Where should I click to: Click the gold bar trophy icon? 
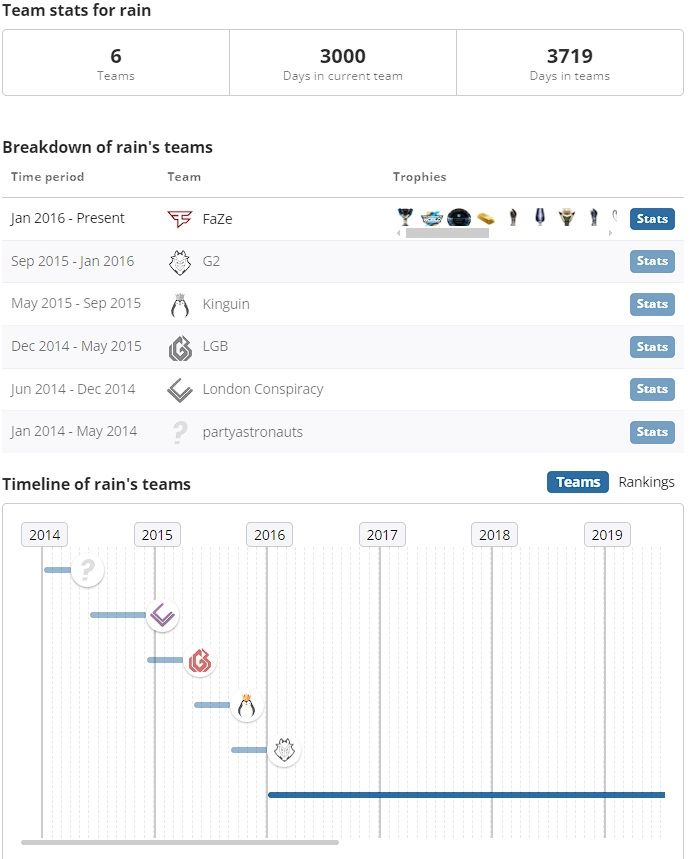(x=485, y=219)
